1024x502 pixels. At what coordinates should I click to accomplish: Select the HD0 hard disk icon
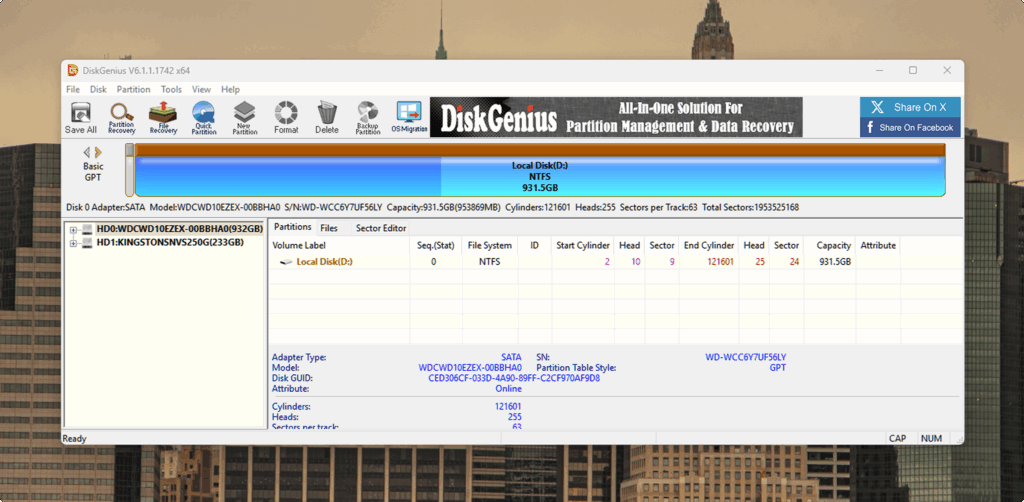coord(87,230)
